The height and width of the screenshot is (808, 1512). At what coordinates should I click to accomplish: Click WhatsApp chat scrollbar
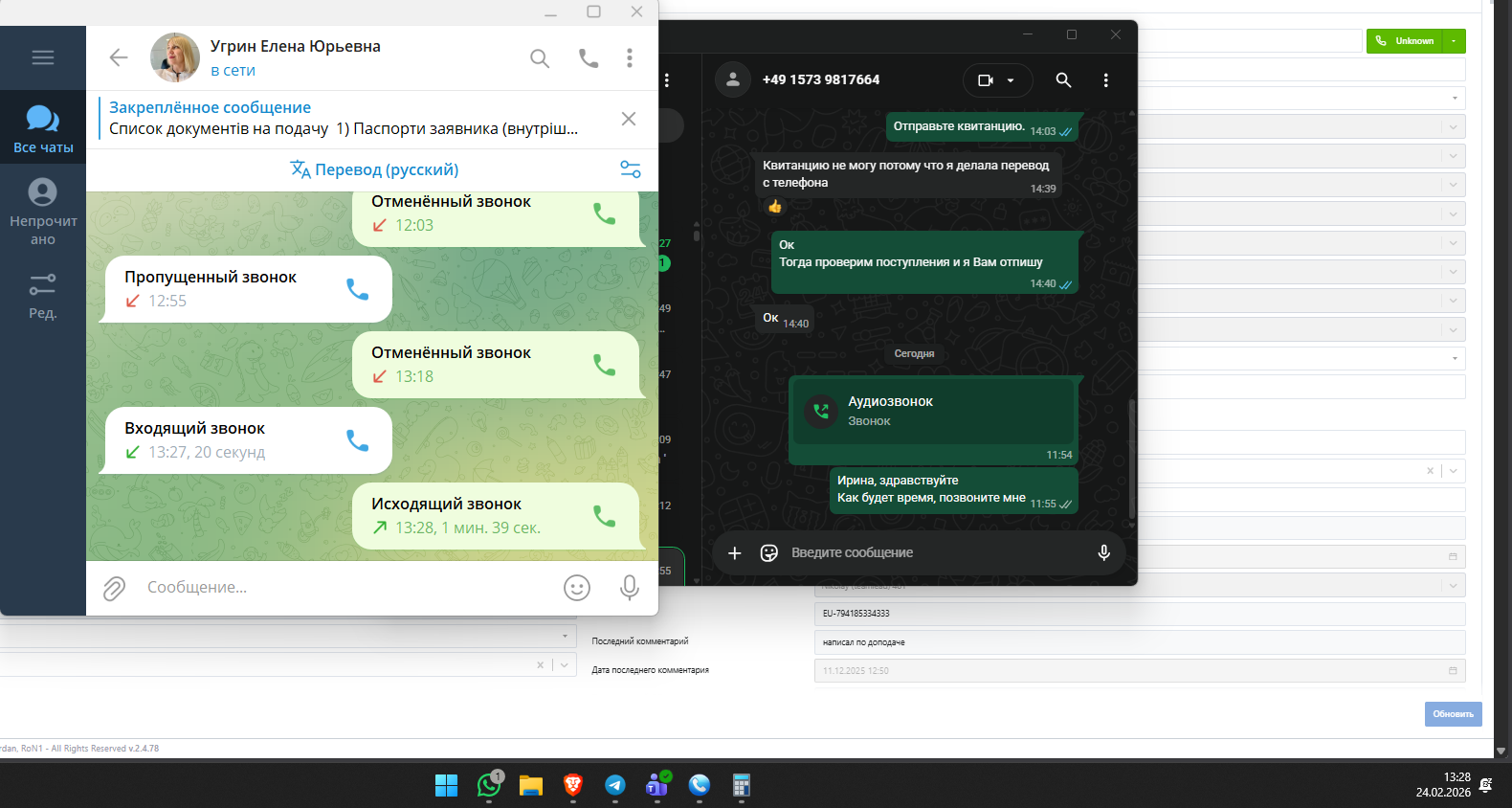point(1132,460)
